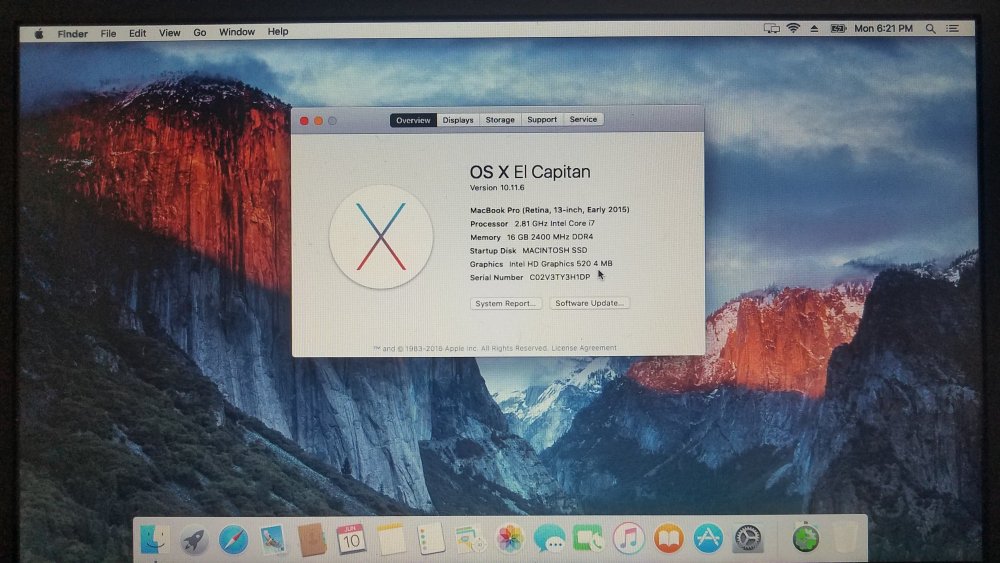The height and width of the screenshot is (563, 1000).
Task: Click Version 10.11.6 text
Action: click(x=497, y=187)
